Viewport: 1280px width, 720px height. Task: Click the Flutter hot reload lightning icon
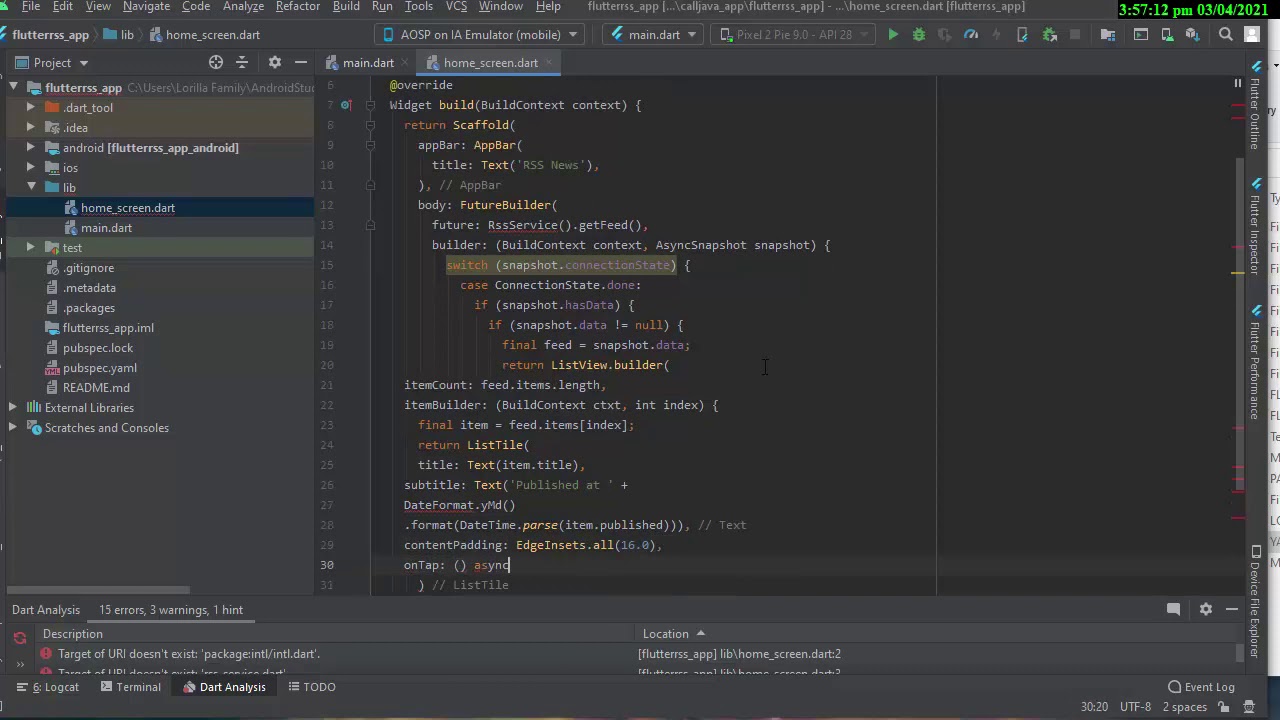pyautogui.click(x=996, y=35)
